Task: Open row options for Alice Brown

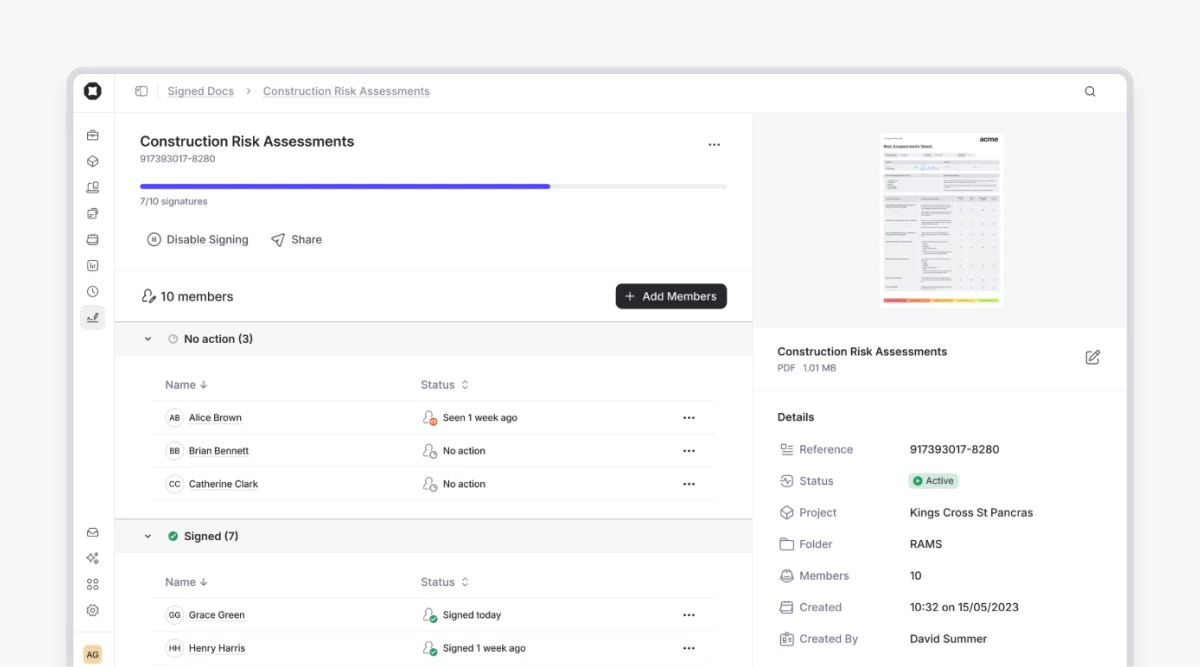Action: [689, 418]
